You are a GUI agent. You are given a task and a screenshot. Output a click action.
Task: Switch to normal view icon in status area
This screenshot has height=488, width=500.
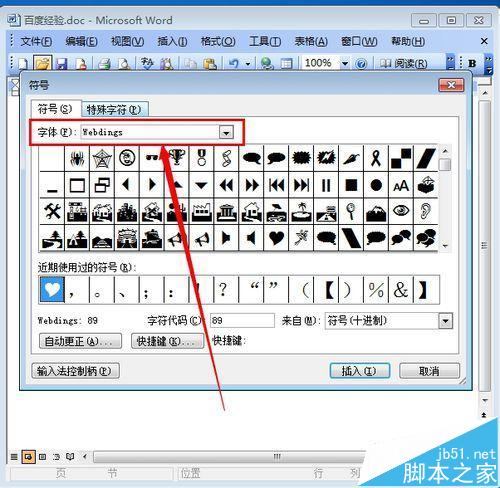click(14, 456)
